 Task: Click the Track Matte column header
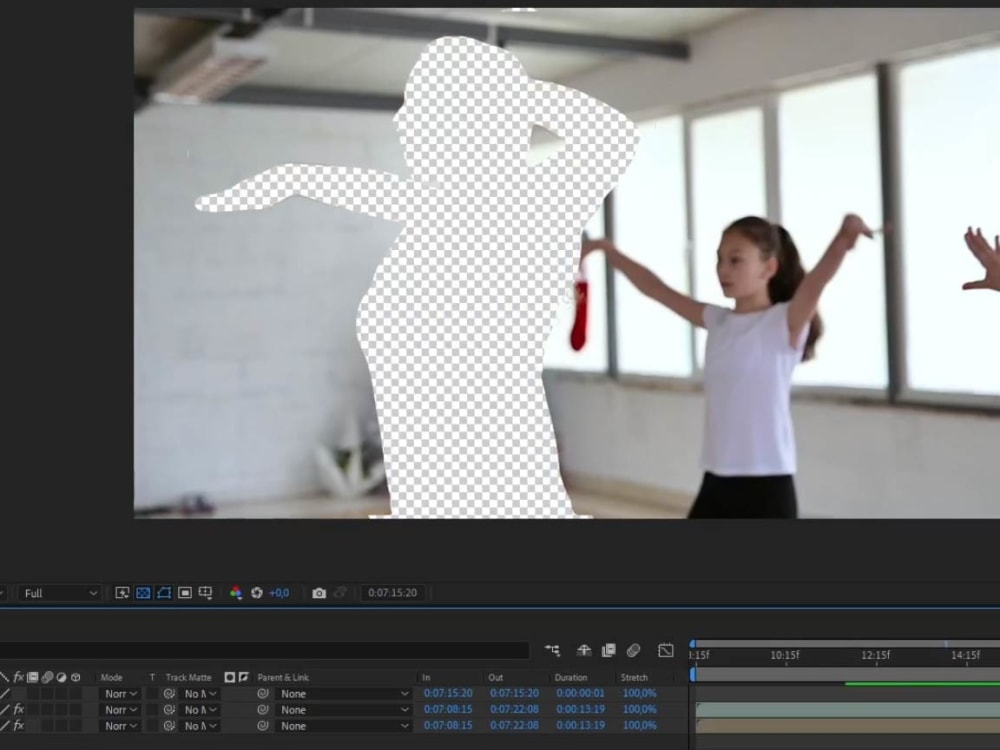click(188, 677)
